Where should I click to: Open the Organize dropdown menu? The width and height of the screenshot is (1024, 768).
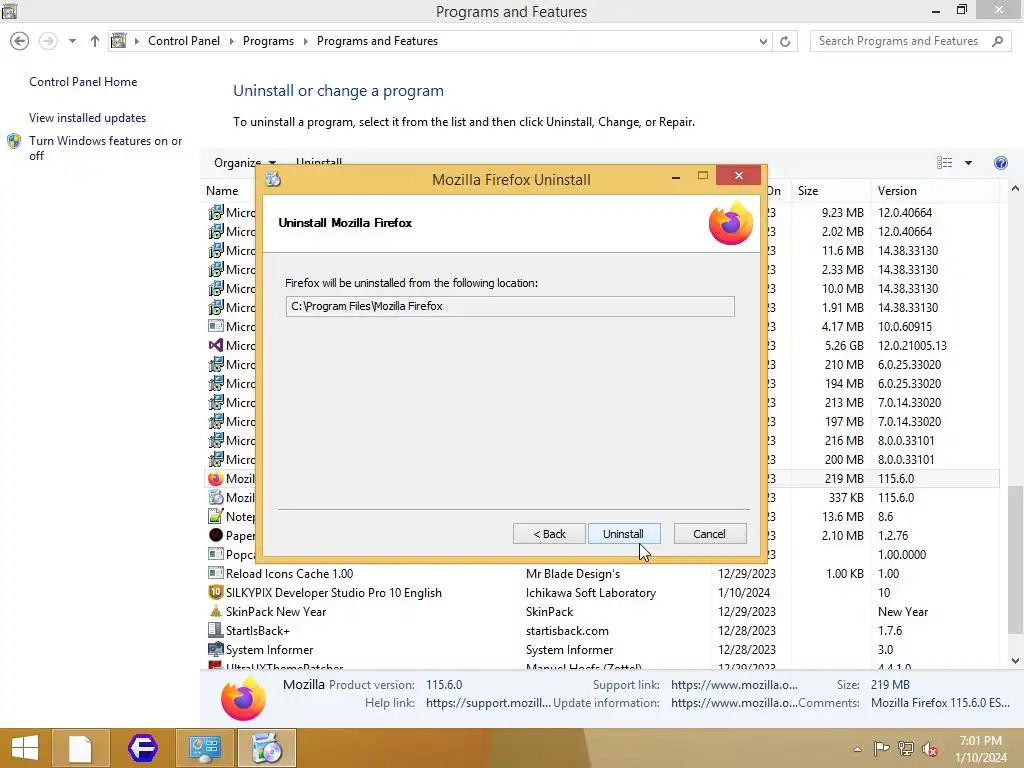(245, 163)
